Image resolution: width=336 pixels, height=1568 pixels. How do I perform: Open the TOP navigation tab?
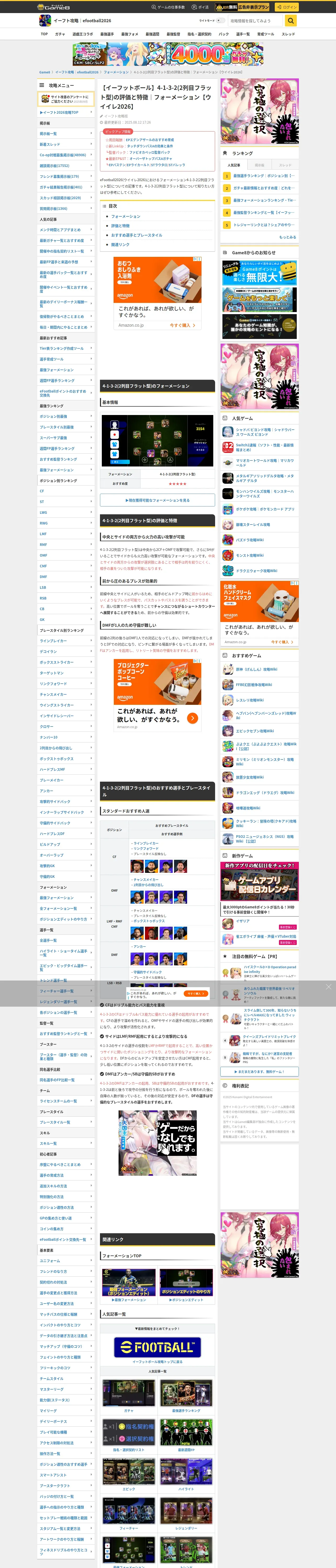[44, 34]
